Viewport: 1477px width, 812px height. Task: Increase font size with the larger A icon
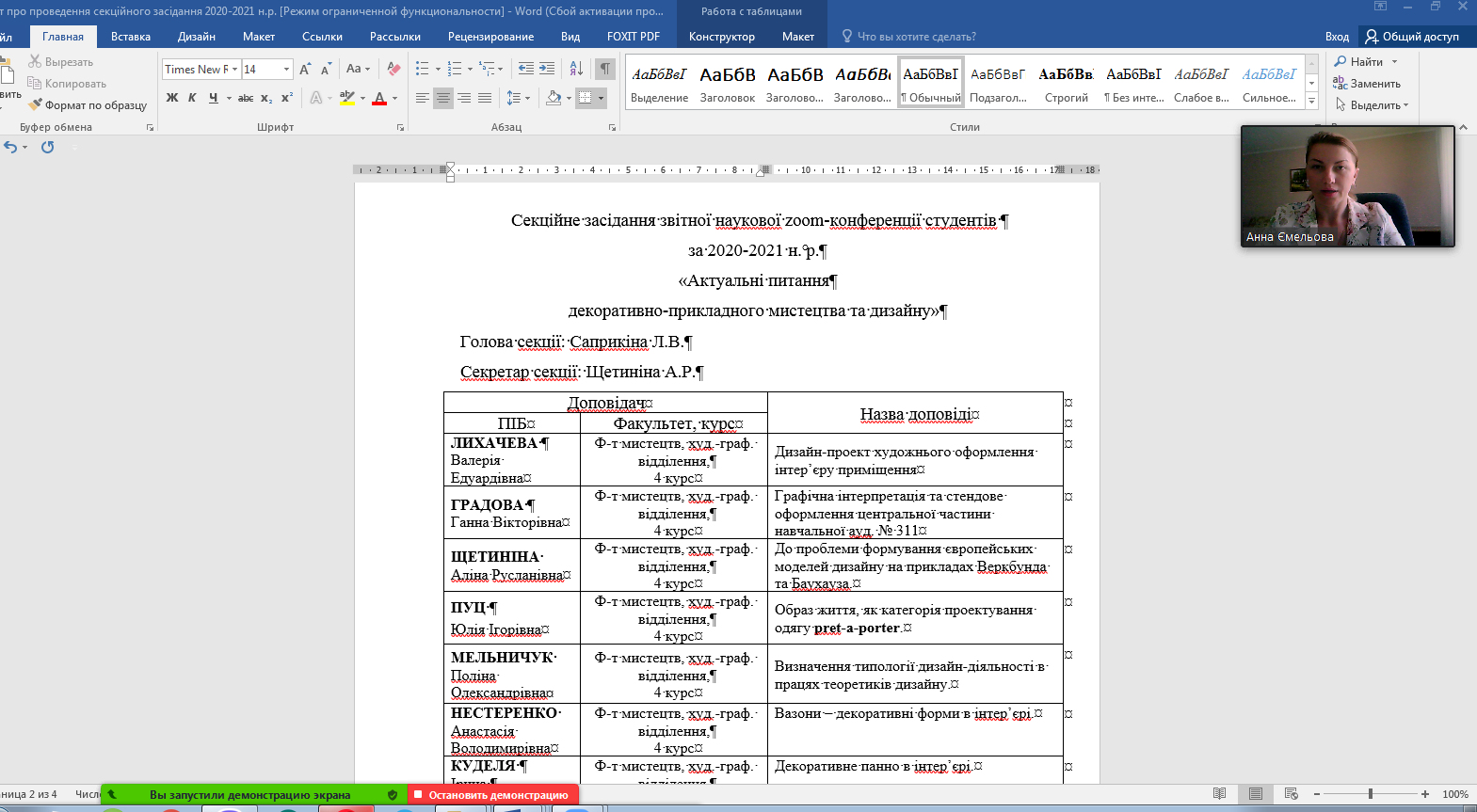tap(305, 69)
